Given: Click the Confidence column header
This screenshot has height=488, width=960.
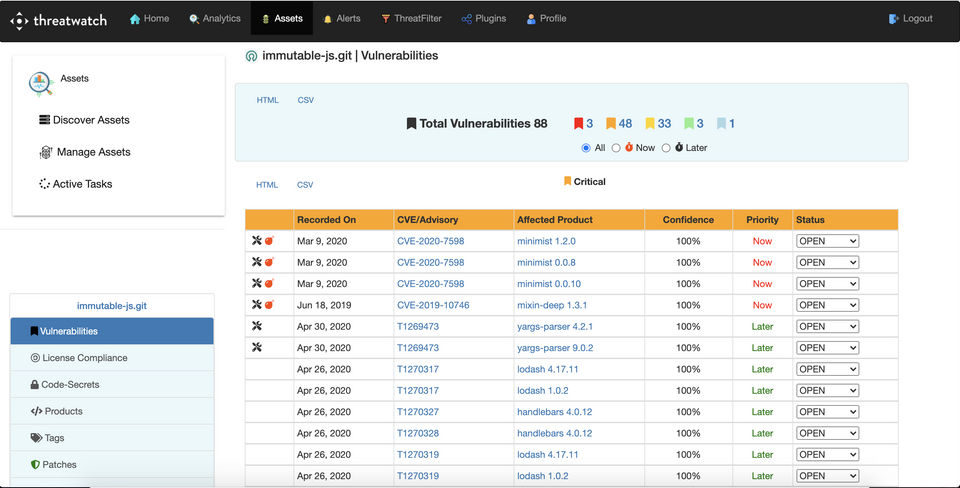Looking at the screenshot, I should (x=688, y=220).
